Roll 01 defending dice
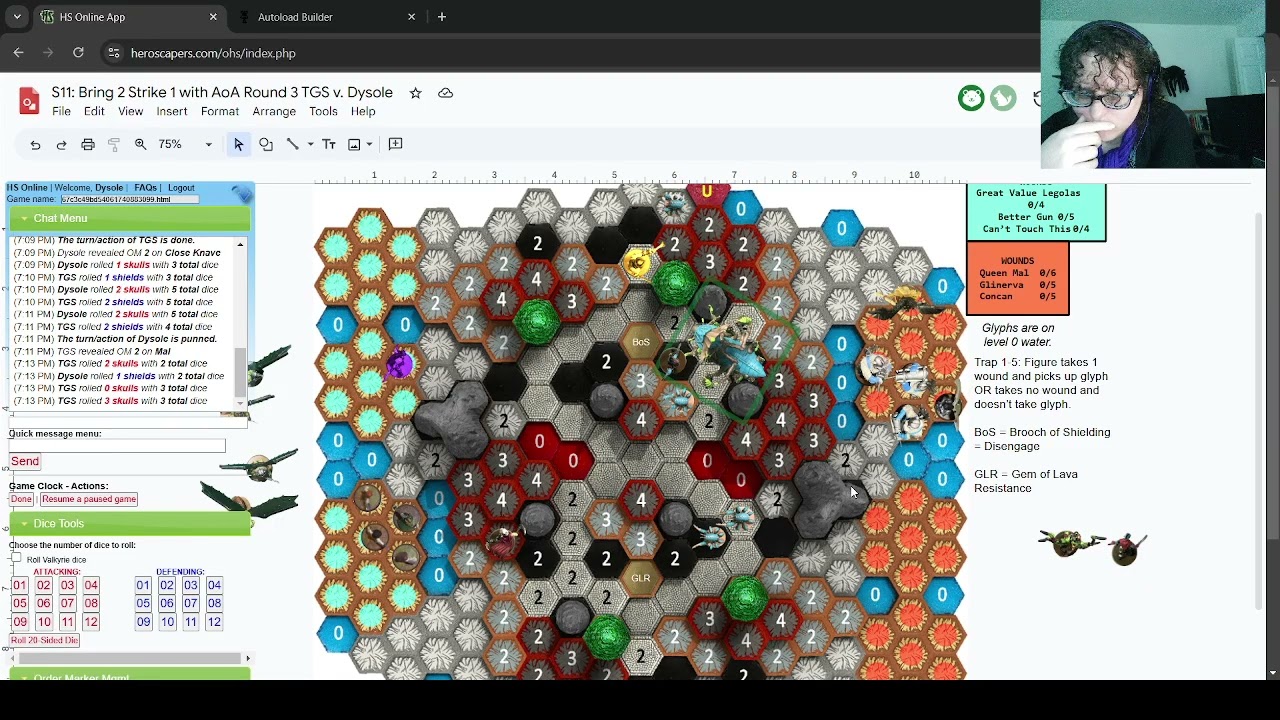The width and height of the screenshot is (1280, 720). click(x=143, y=585)
